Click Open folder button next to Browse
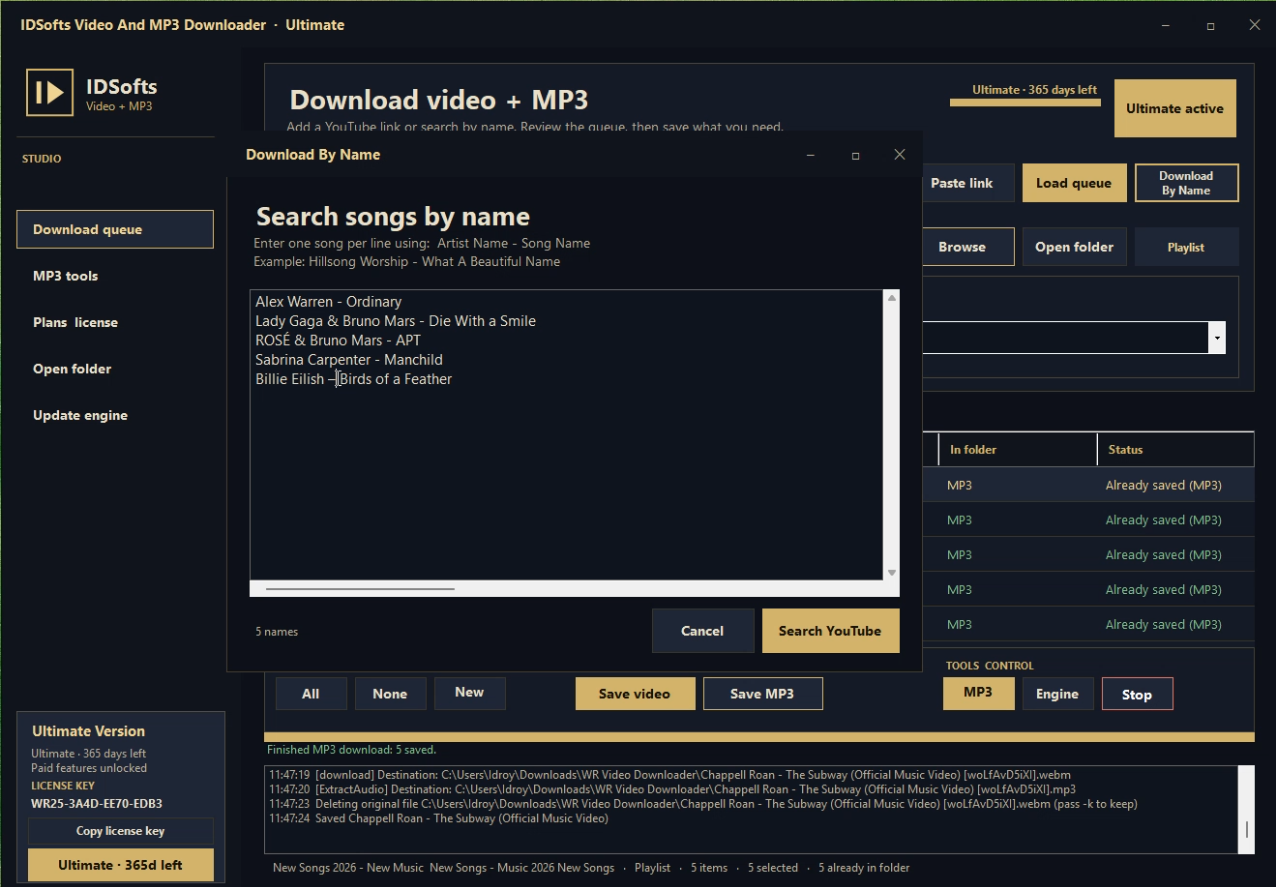The image size is (1276, 887). click(1074, 247)
